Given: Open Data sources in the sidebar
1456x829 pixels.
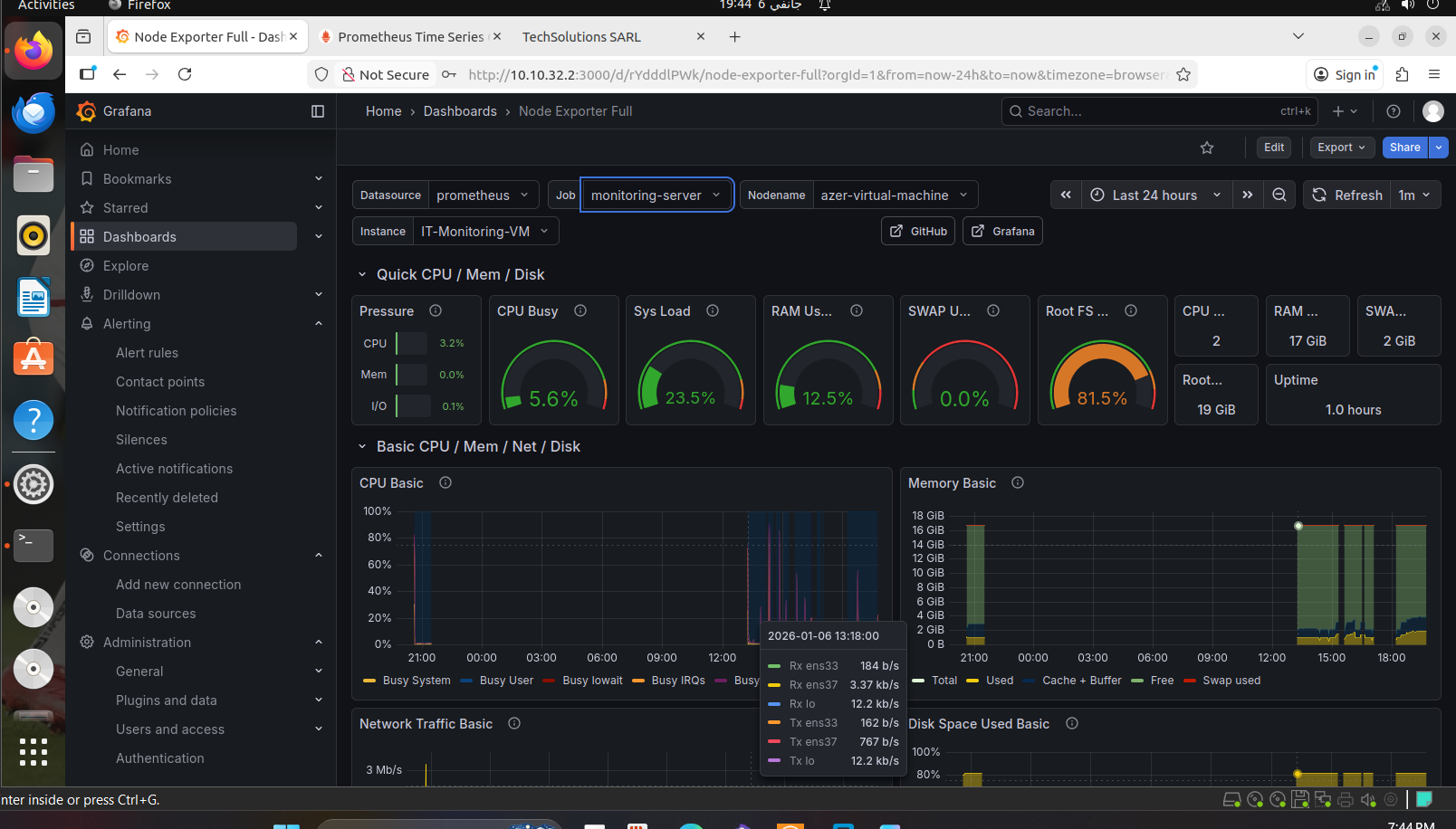Looking at the screenshot, I should pos(156,613).
